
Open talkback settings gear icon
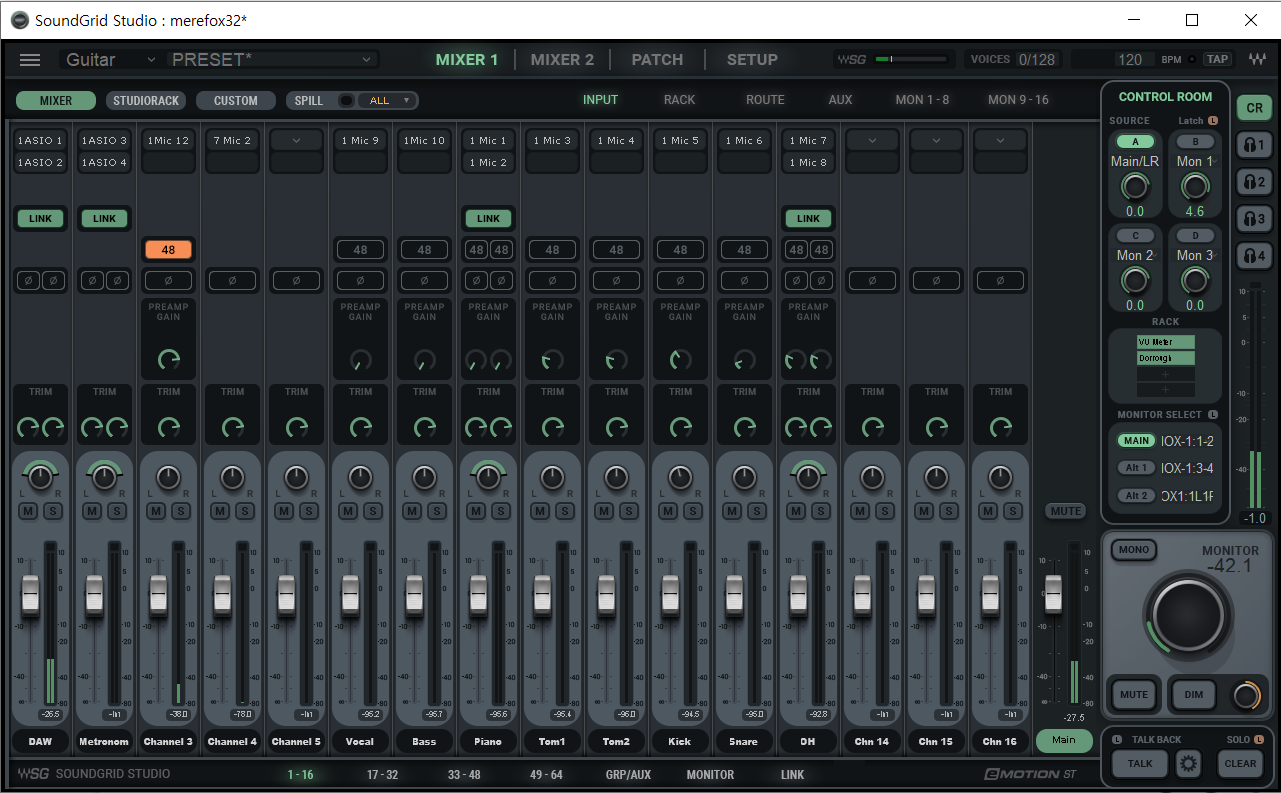click(x=1188, y=764)
